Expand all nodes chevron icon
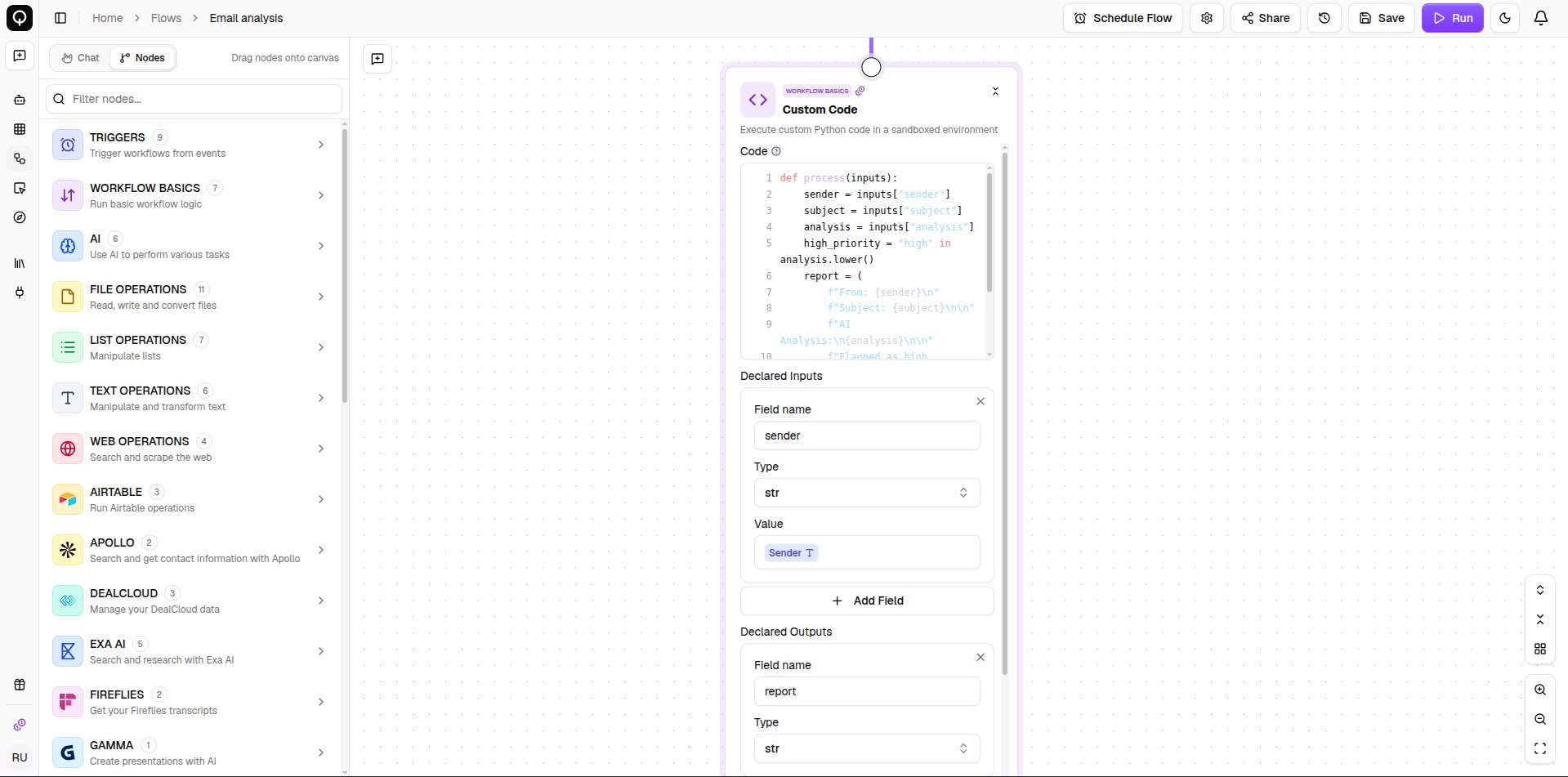 [x=1540, y=590]
